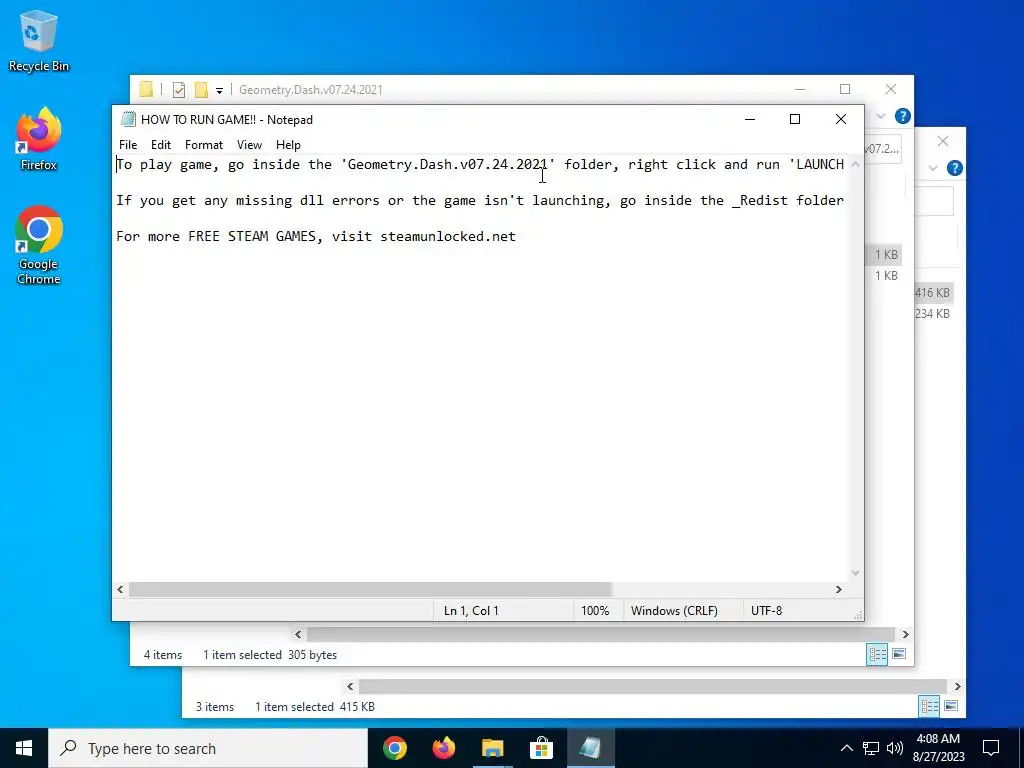Click the UTF-8 encoding status entry

[x=766, y=611]
